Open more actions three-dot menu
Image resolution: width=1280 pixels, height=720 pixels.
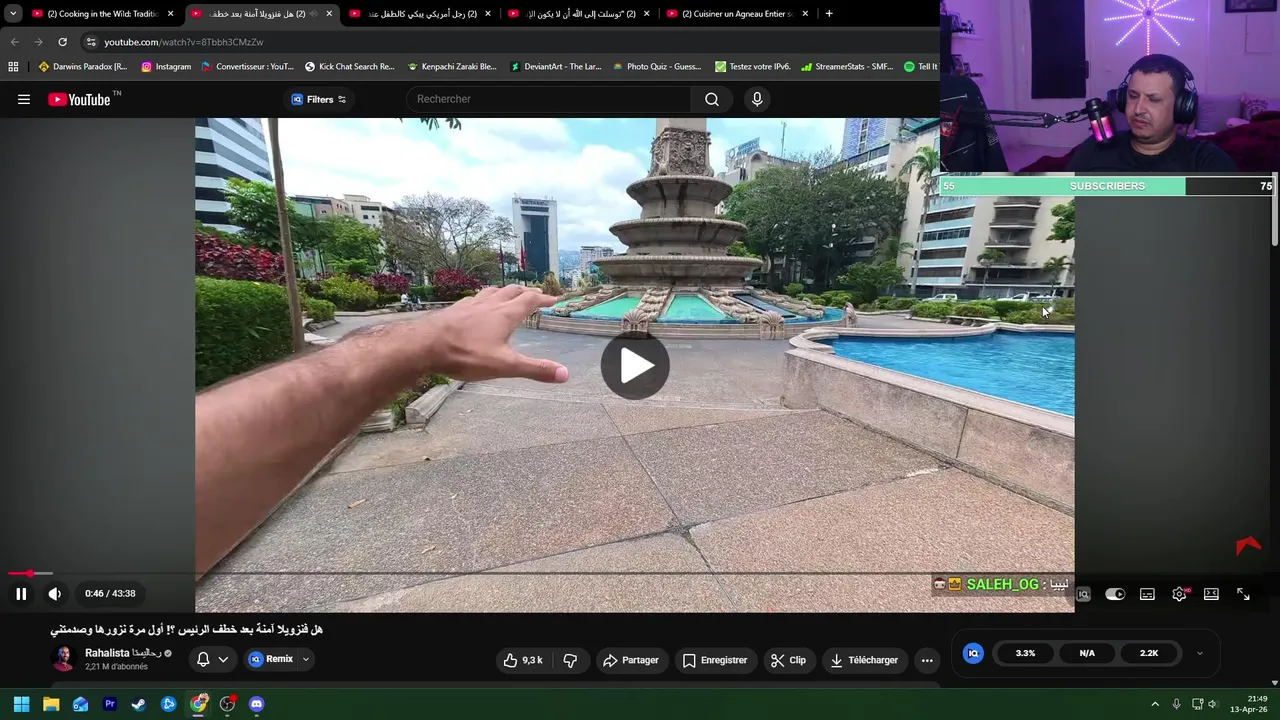[927, 660]
